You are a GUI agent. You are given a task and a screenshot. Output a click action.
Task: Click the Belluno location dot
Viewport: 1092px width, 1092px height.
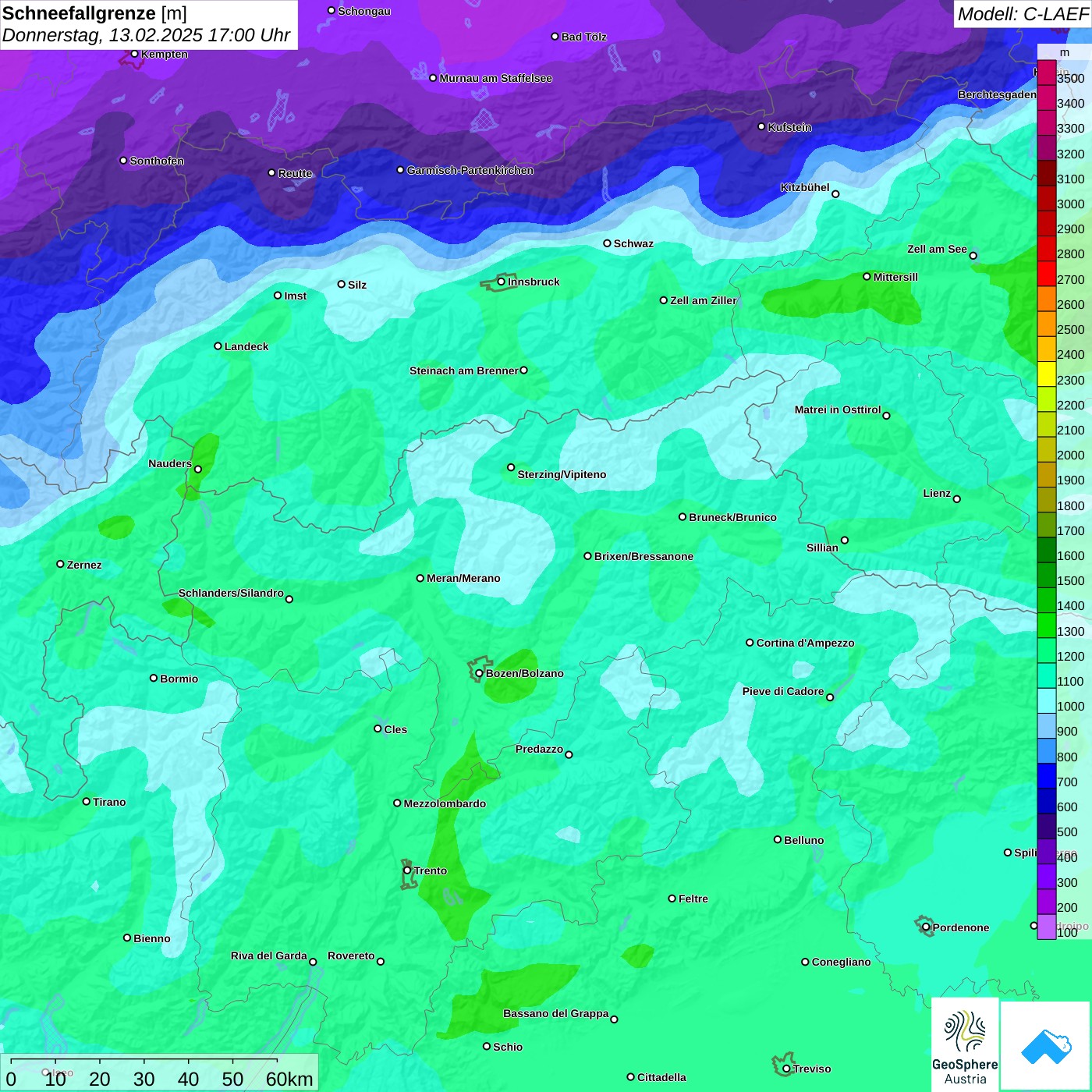coord(777,839)
